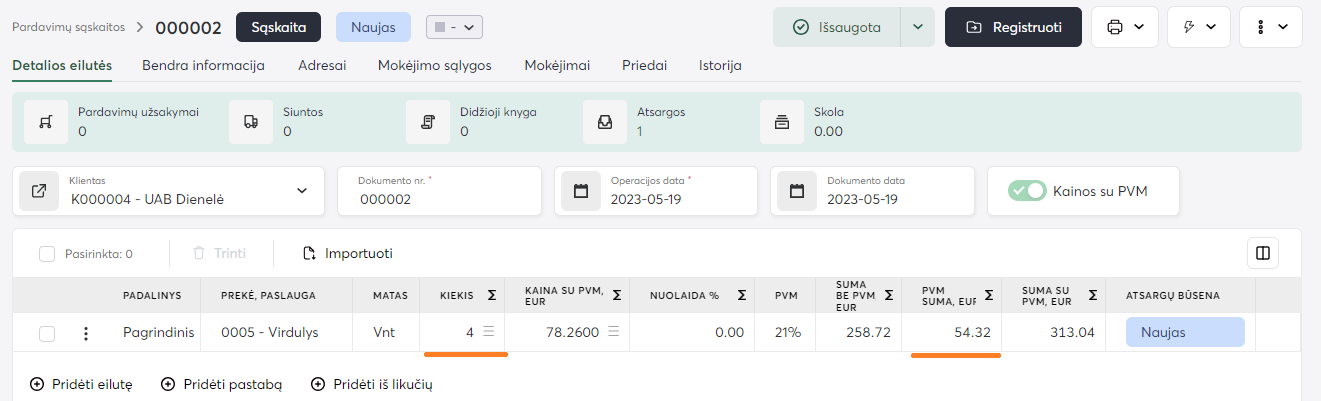Click the Registruoti button
Image resolution: width=1321 pixels, height=401 pixels.
(x=1013, y=27)
